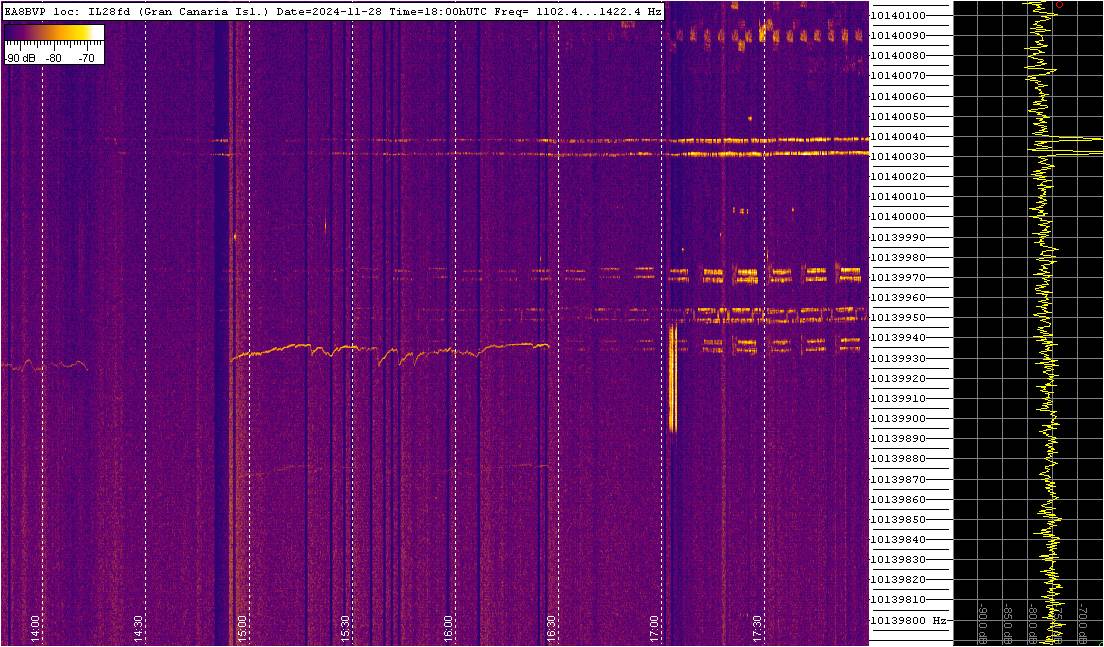Click the 10140030 frequency scale label
This screenshot has width=1104, height=647.
click(898, 156)
